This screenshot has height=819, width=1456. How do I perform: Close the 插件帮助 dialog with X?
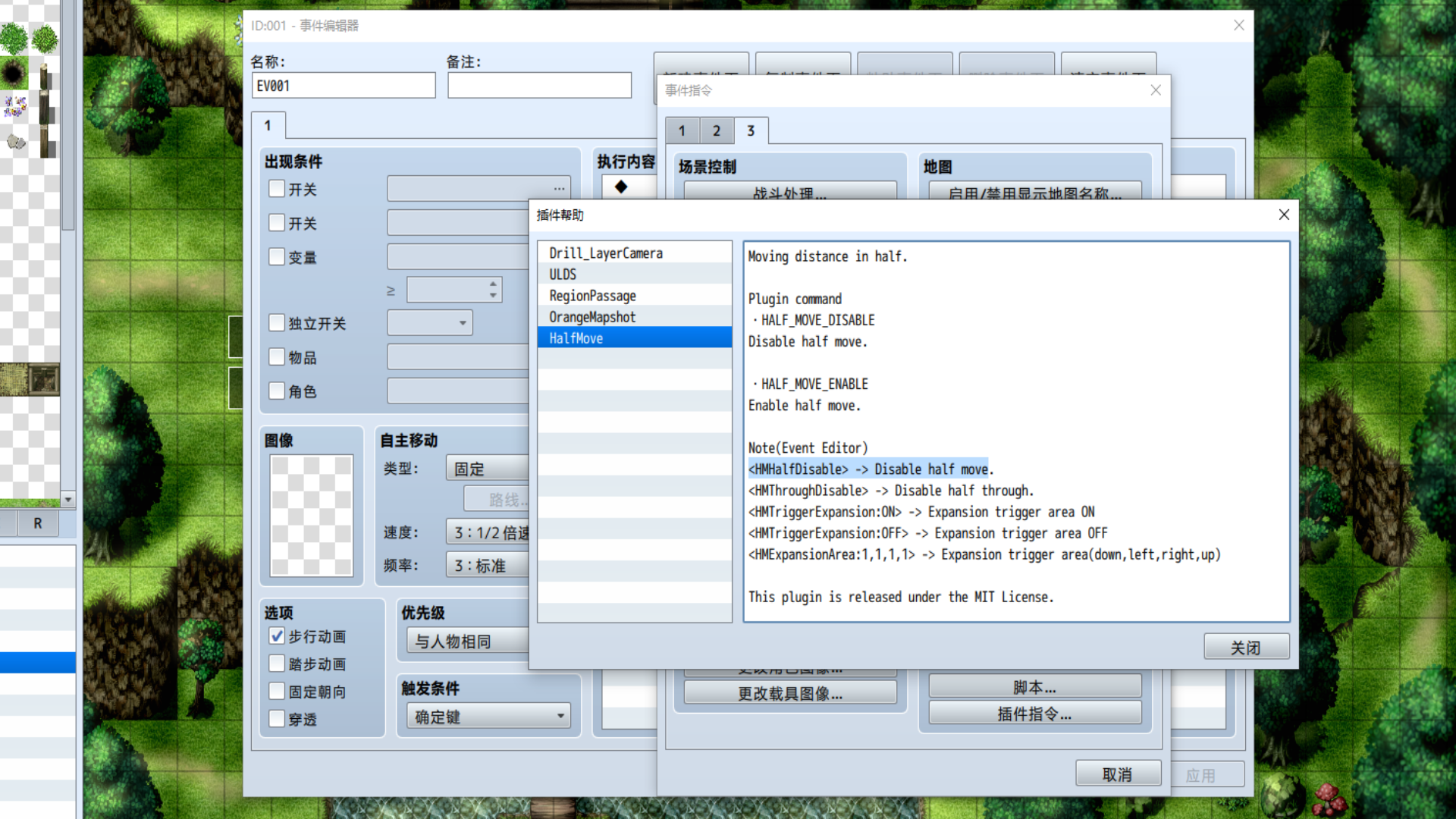[x=1284, y=215]
